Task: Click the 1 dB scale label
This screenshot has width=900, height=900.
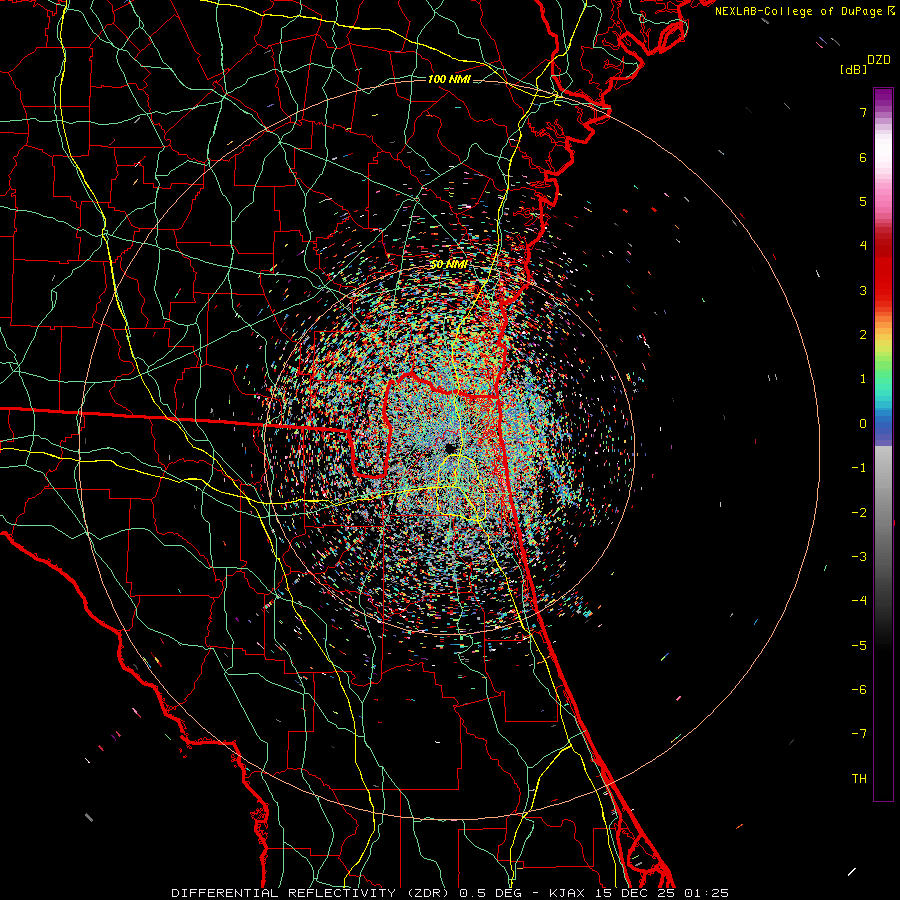Action: coord(863,379)
